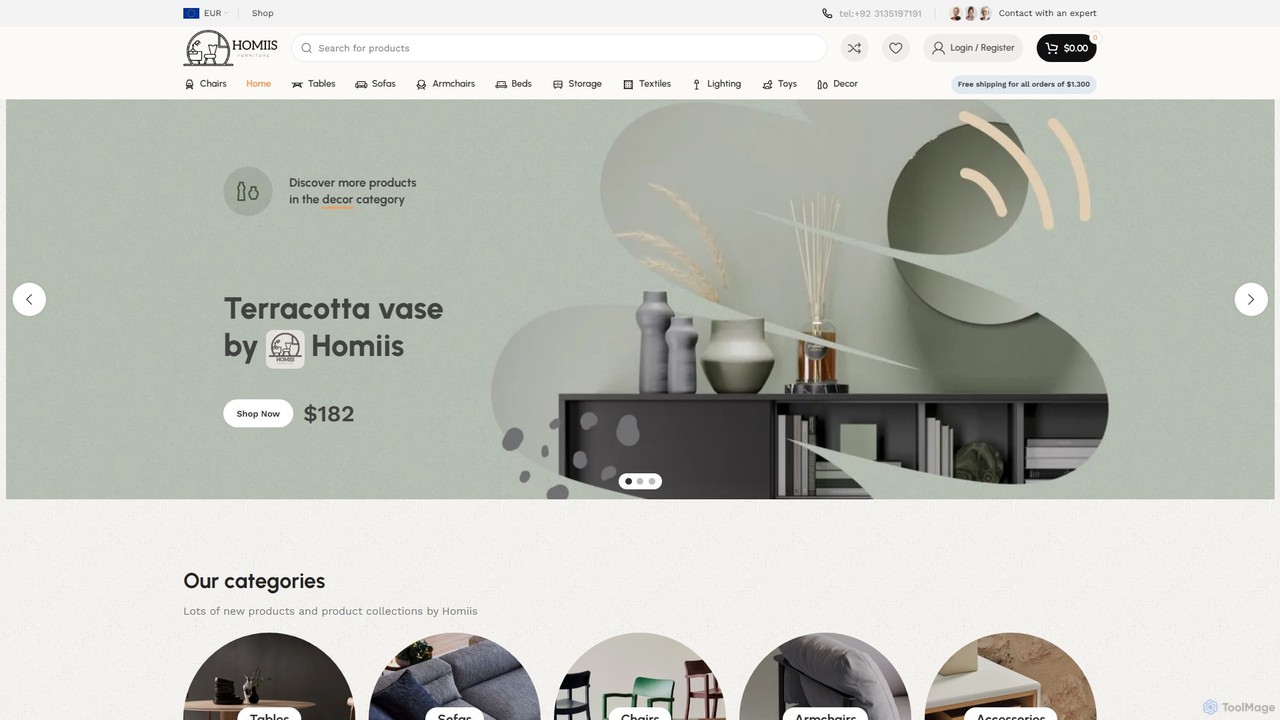The width and height of the screenshot is (1280, 720).
Task: Click the decor vases circle icon
Action: tap(248, 191)
